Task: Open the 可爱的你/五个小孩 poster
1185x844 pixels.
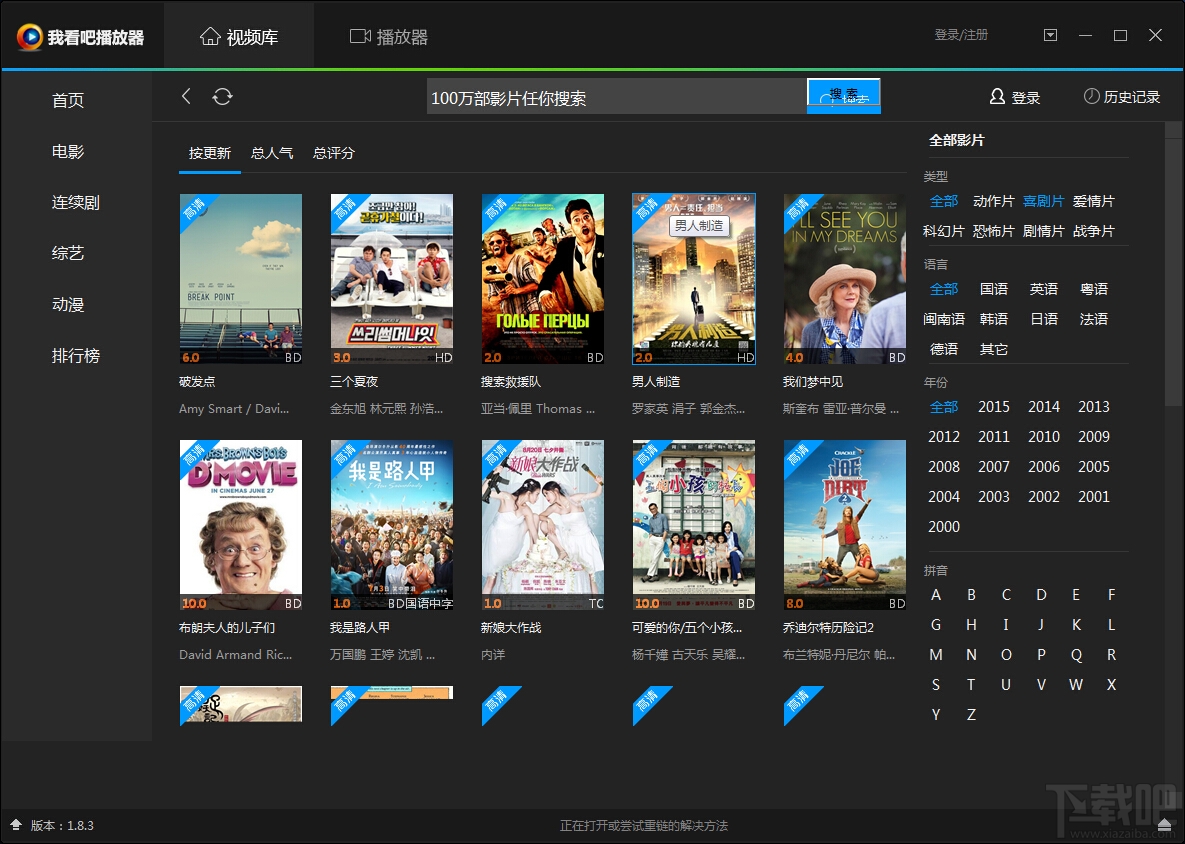Action: coord(694,525)
